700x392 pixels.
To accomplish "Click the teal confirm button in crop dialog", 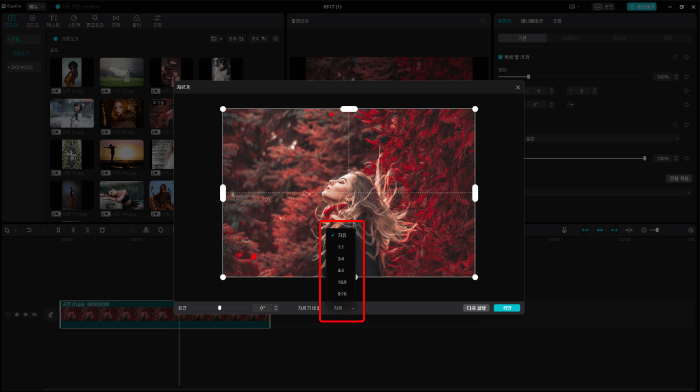I will [x=507, y=308].
